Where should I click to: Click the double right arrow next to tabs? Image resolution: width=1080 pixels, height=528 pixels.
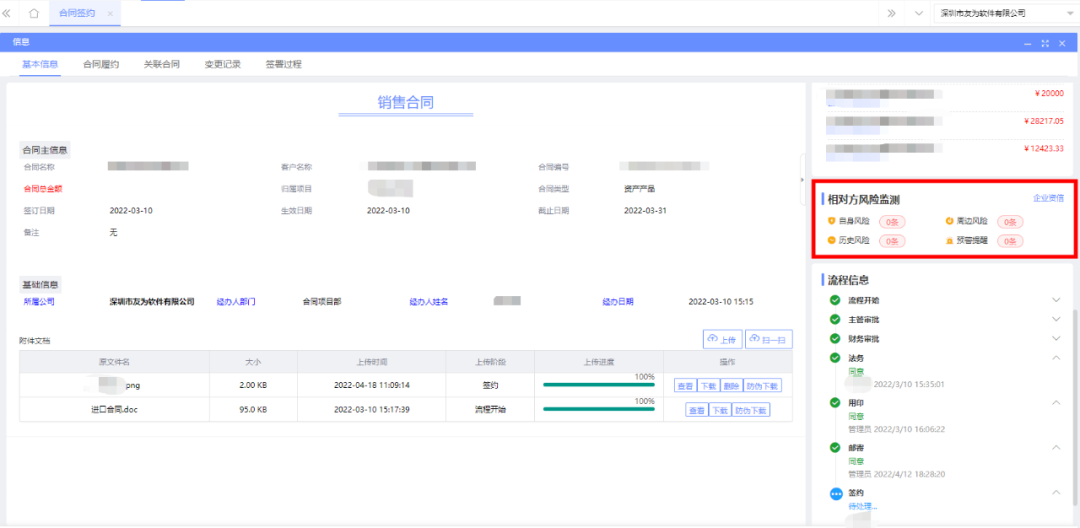click(891, 13)
